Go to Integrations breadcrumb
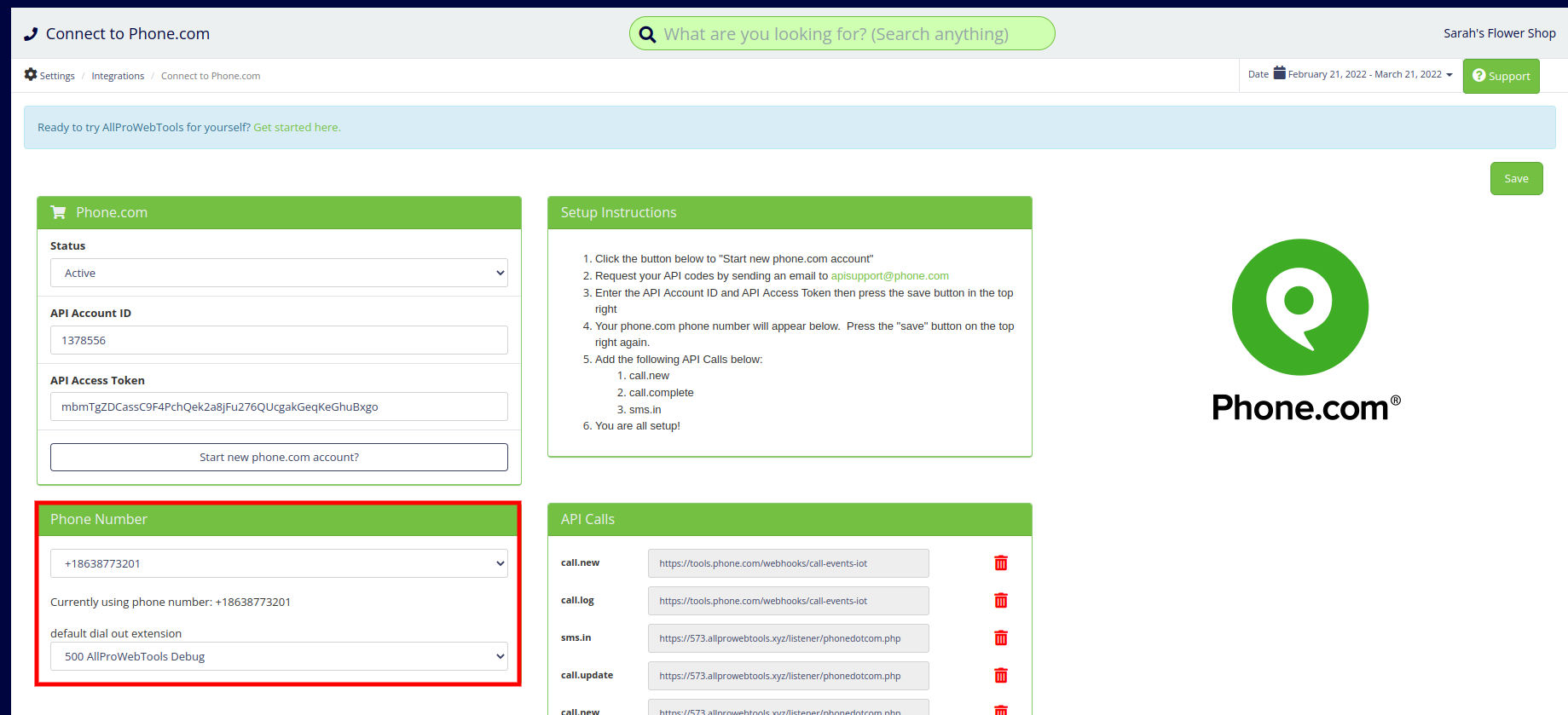This screenshot has height=715, width=1568. click(x=118, y=76)
